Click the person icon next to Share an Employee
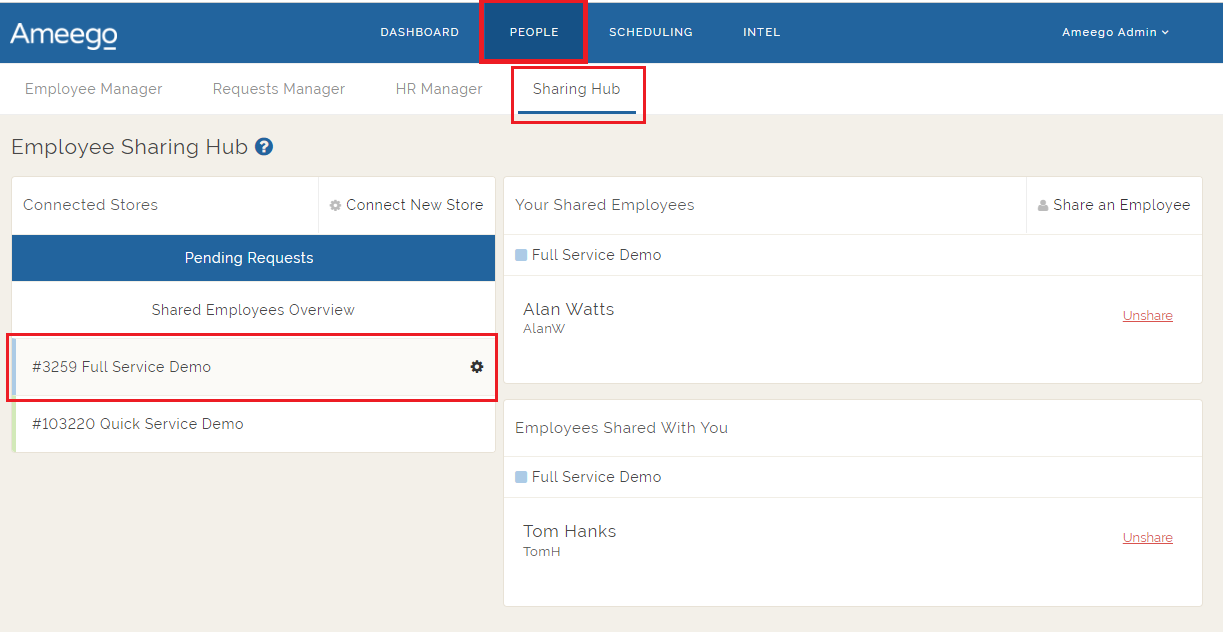Viewport: 1223px width, 632px height. [x=1044, y=204]
